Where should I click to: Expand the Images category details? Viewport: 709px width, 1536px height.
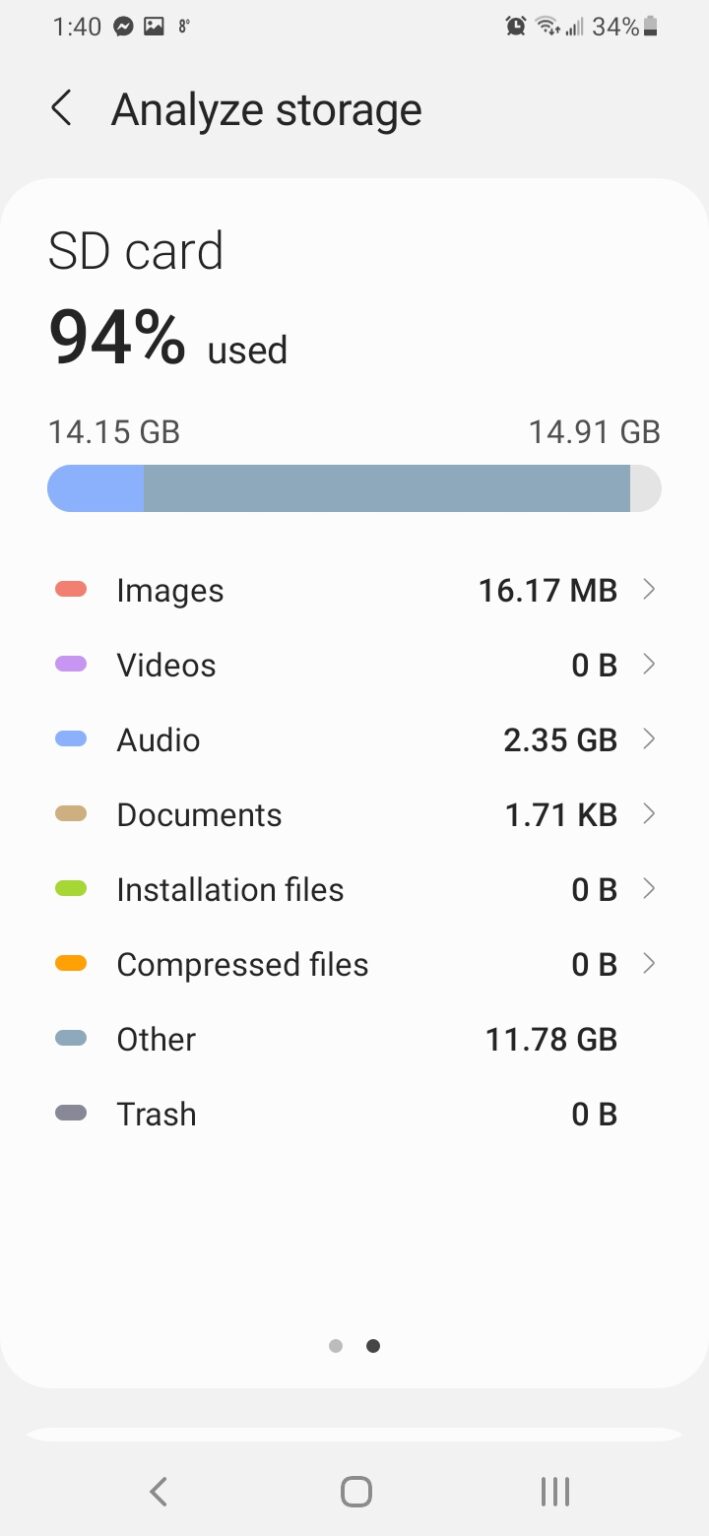(650, 590)
